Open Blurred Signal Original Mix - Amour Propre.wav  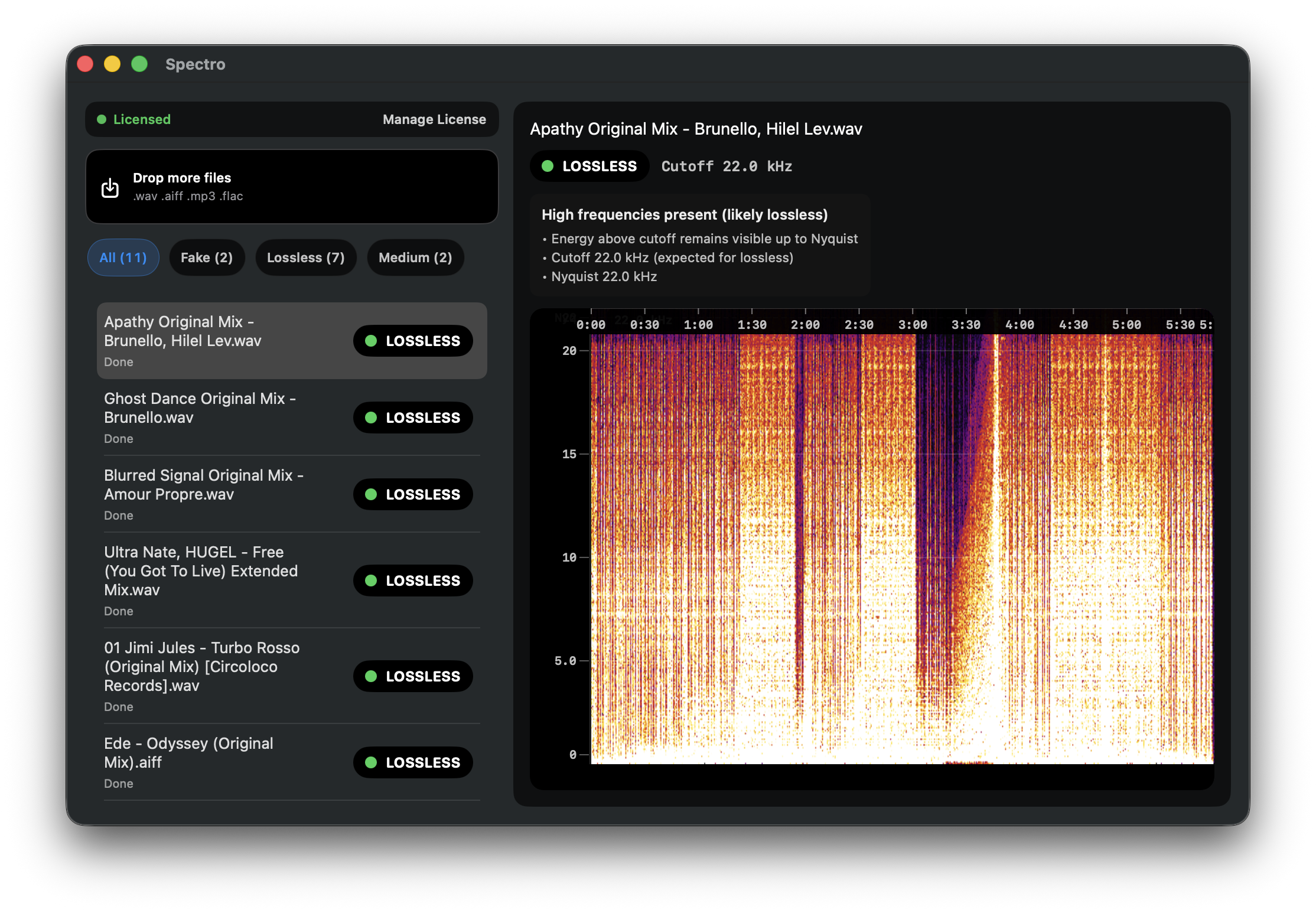[204, 485]
